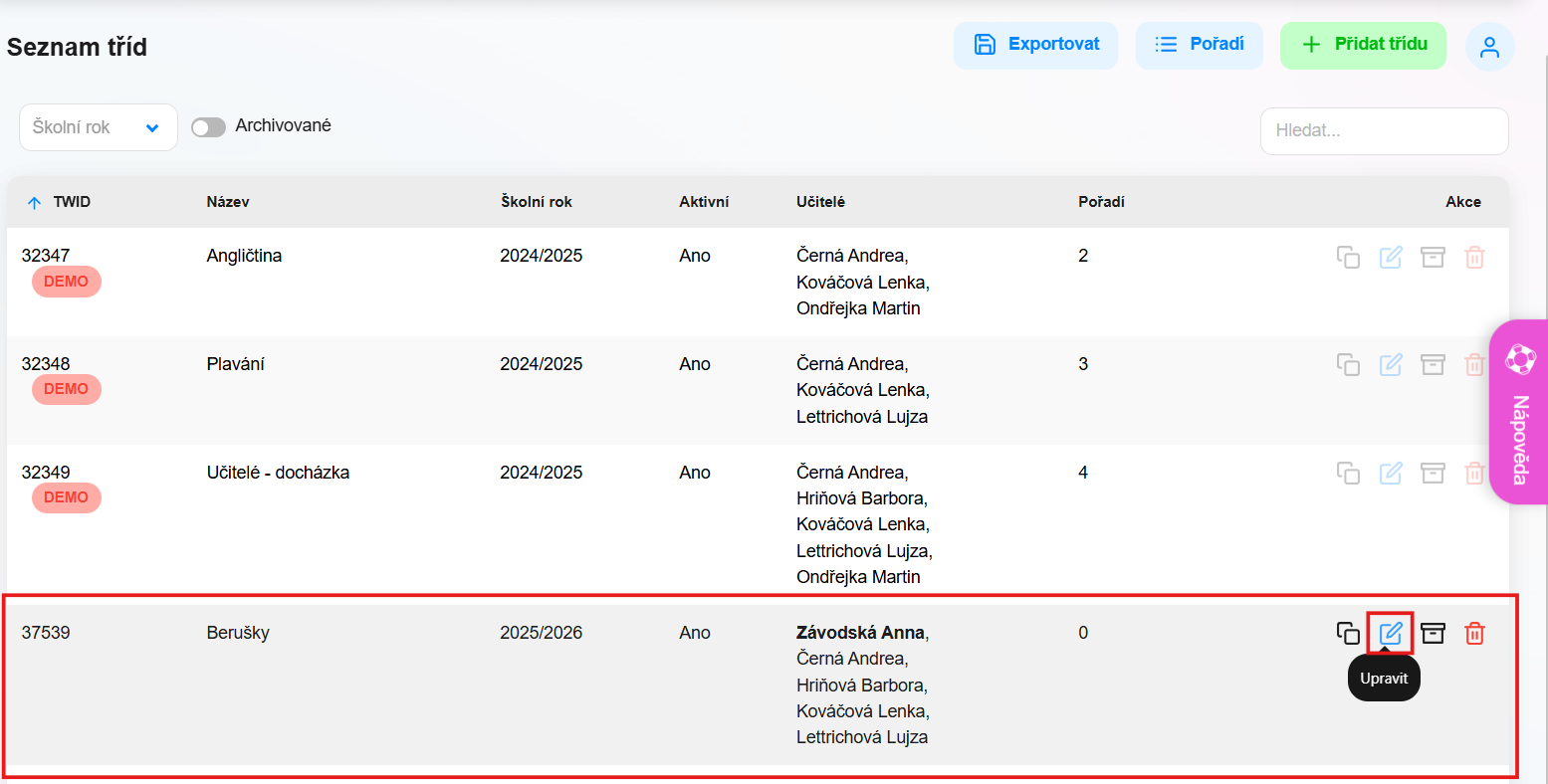Image resolution: width=1548 pixels, height=784 pixels.
Task: Archive the Učitelé - docházka class
Action: 1433,473
